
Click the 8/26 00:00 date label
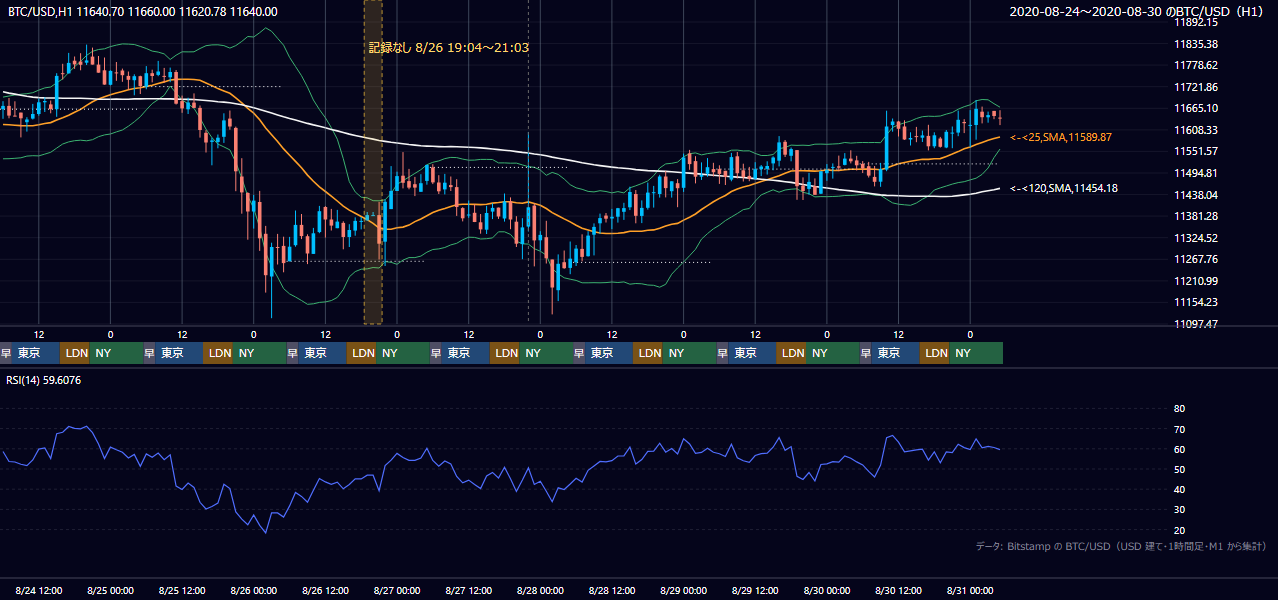[x=254, y=591]
